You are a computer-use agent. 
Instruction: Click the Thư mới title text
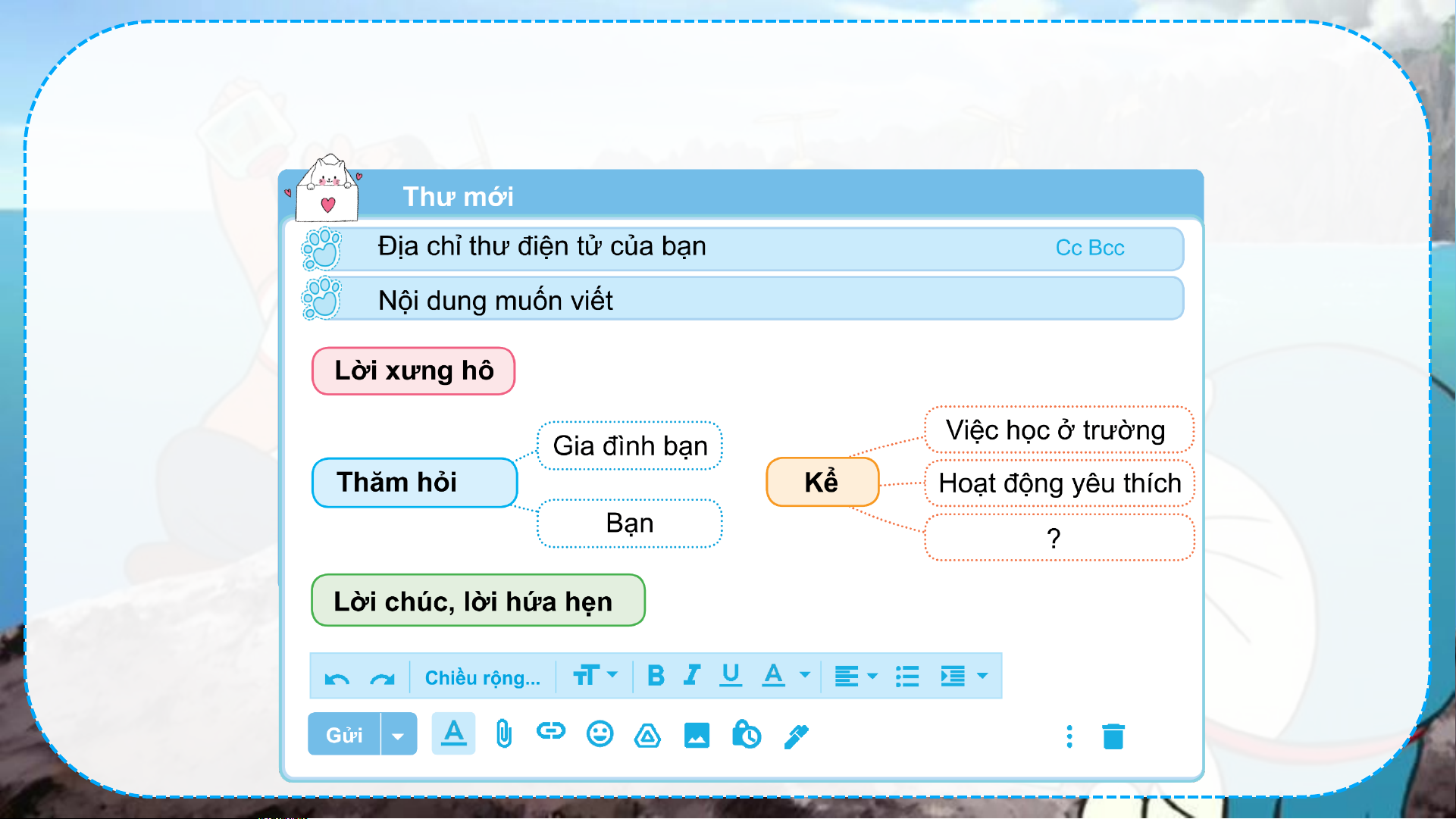[x=458, y=197]
